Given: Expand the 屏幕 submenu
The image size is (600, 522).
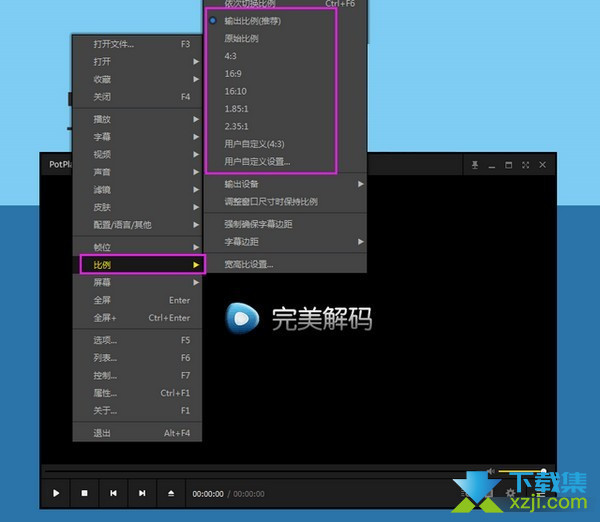Looking at the screenshot, I should click(x=137, y=282).
